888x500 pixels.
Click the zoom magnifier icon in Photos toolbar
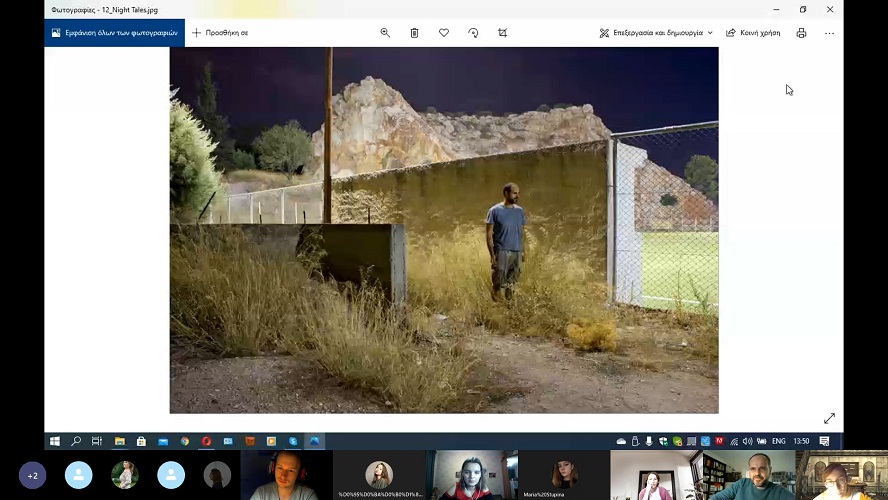[385, 33]
